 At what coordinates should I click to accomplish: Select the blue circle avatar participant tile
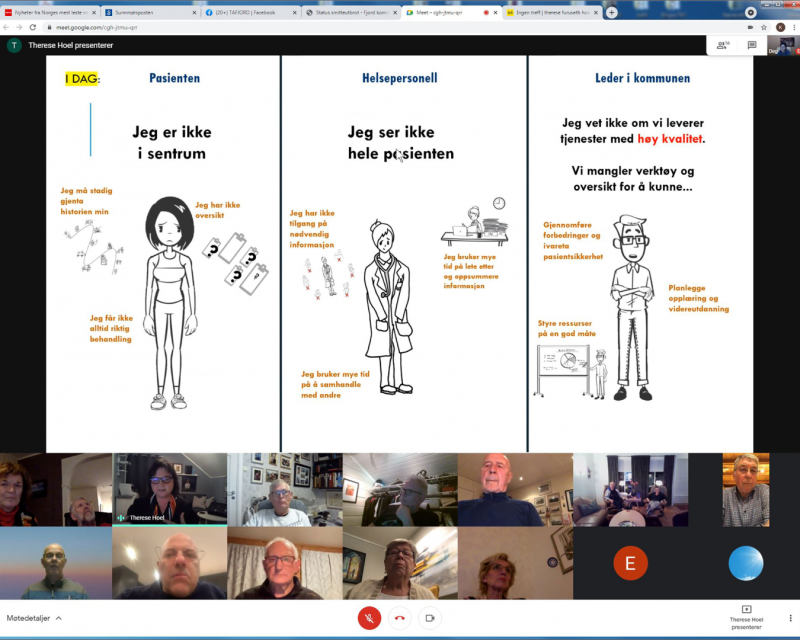(745, 564)
